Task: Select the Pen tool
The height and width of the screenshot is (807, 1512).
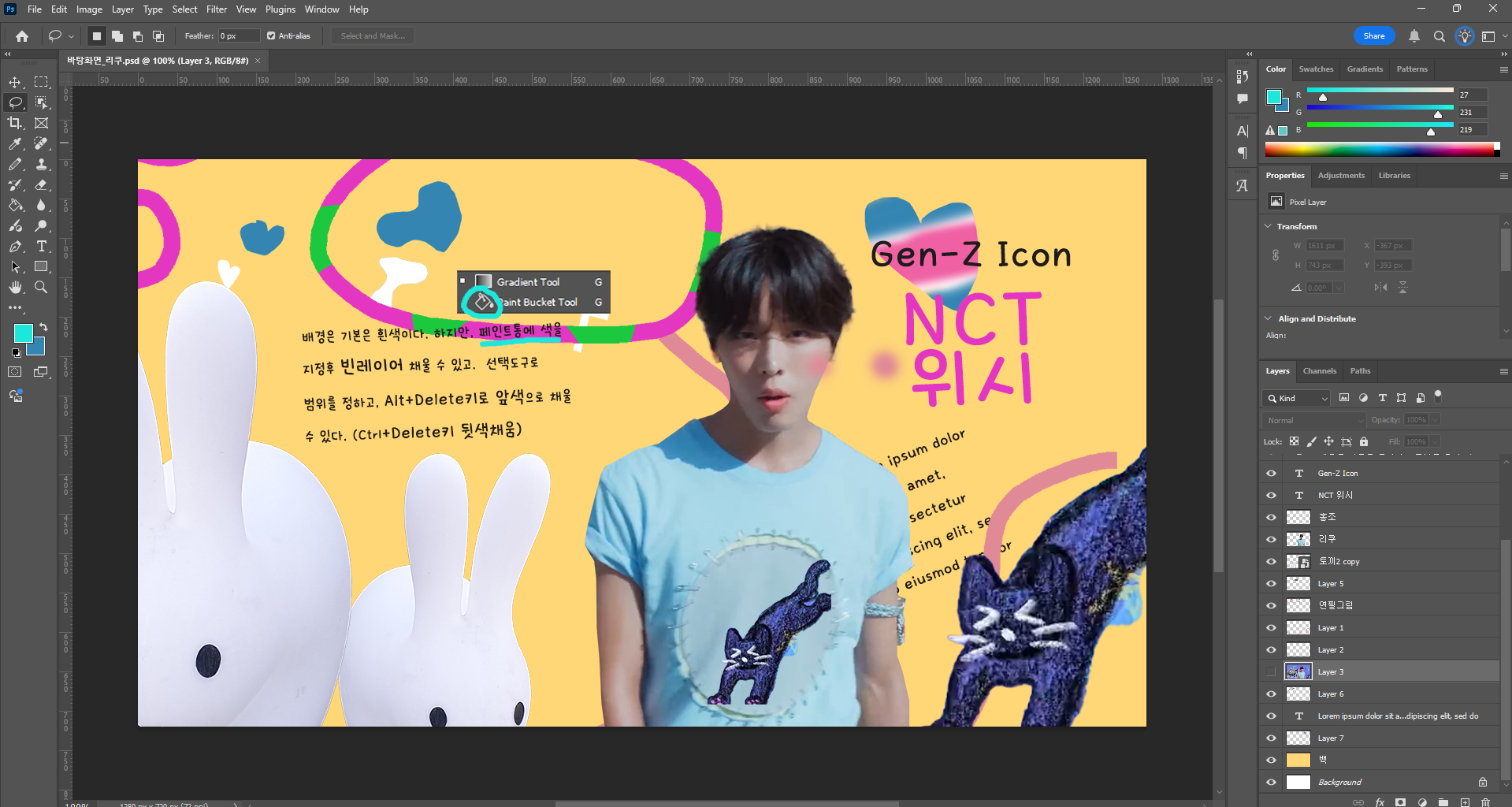Action: pyautogui.click(x=15, y=246)
